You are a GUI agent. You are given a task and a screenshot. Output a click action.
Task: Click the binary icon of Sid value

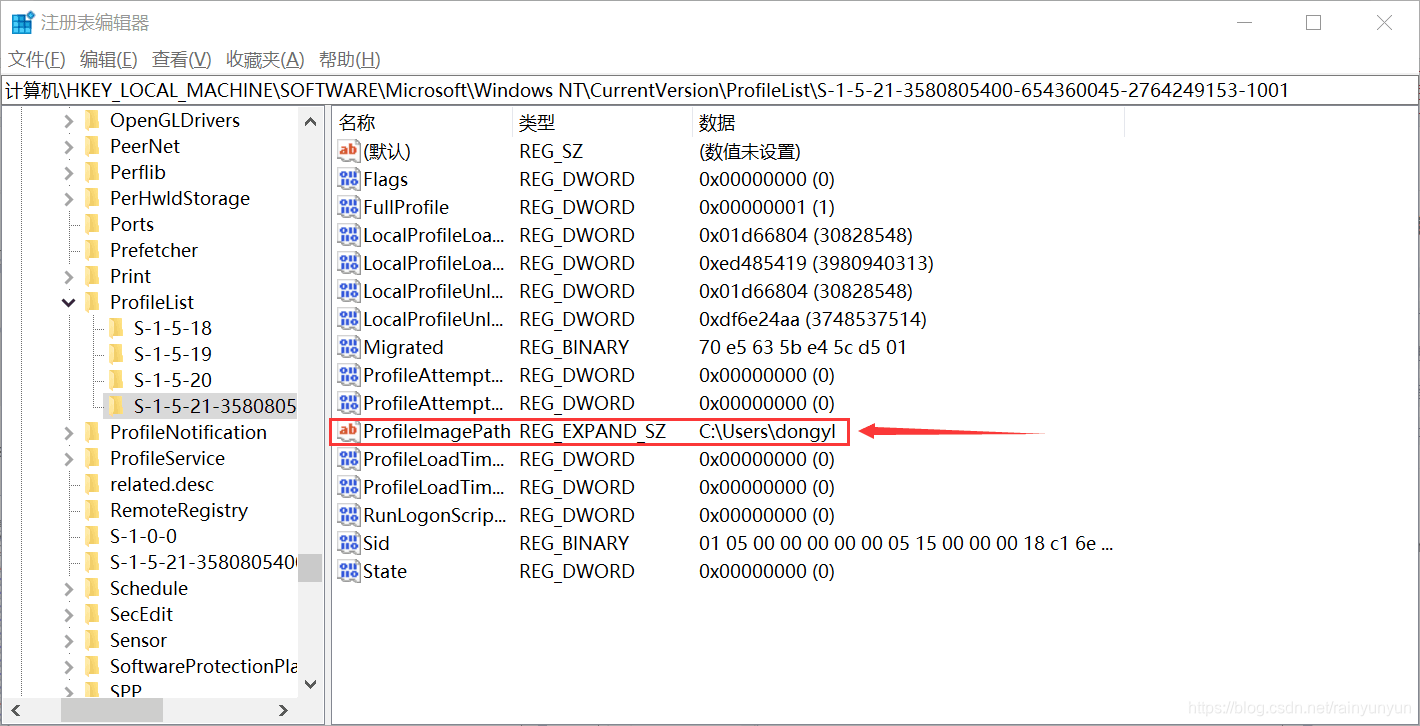tap(348, 543)
